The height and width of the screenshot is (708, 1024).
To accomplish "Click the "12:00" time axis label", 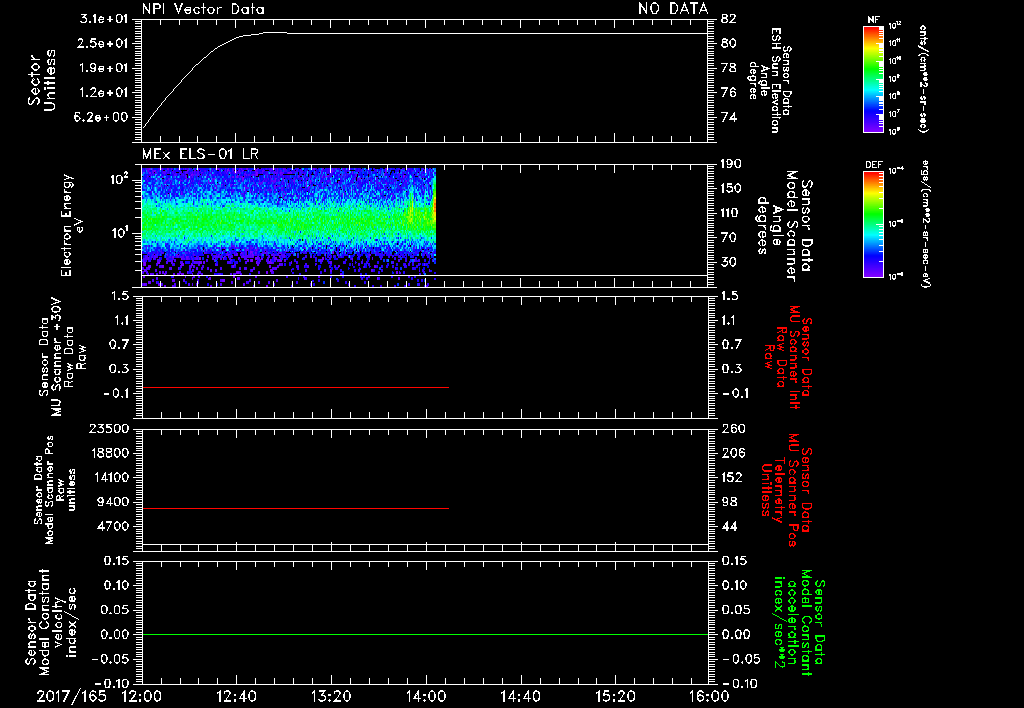I will pyautogui.click(x=142, y=696).
